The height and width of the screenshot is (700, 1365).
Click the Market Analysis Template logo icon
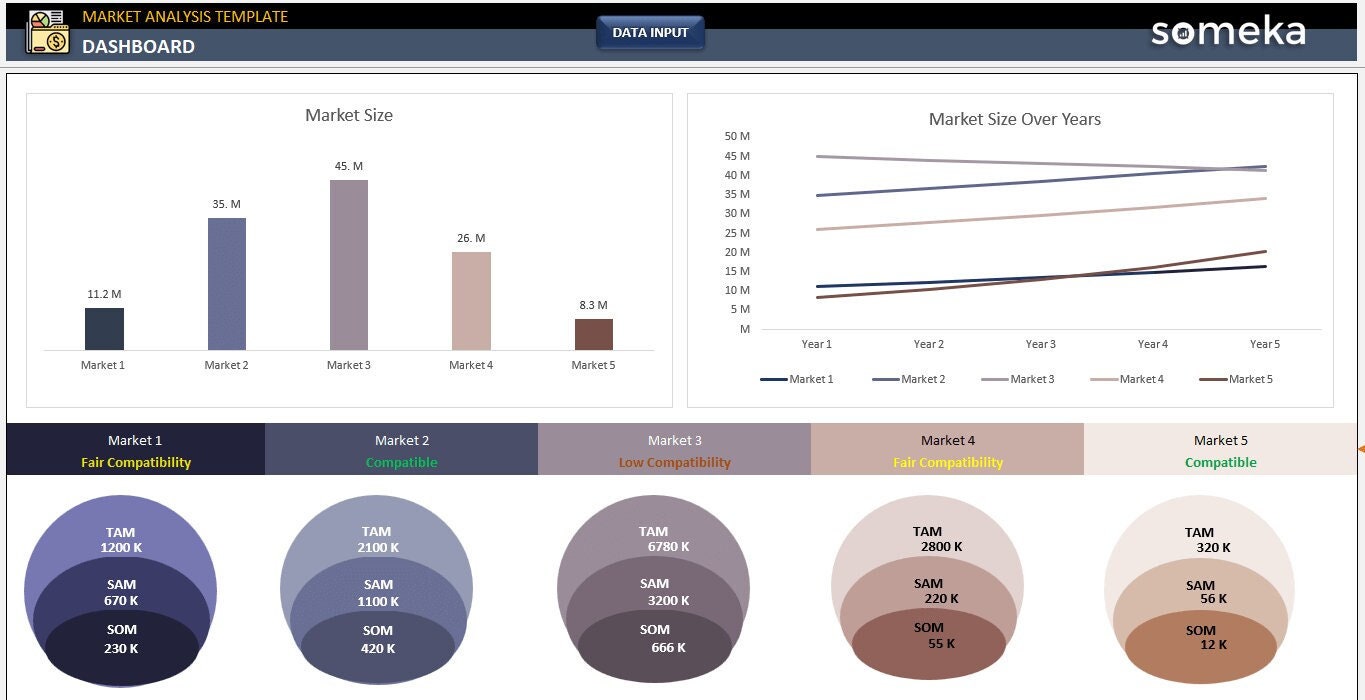(47, 32)
